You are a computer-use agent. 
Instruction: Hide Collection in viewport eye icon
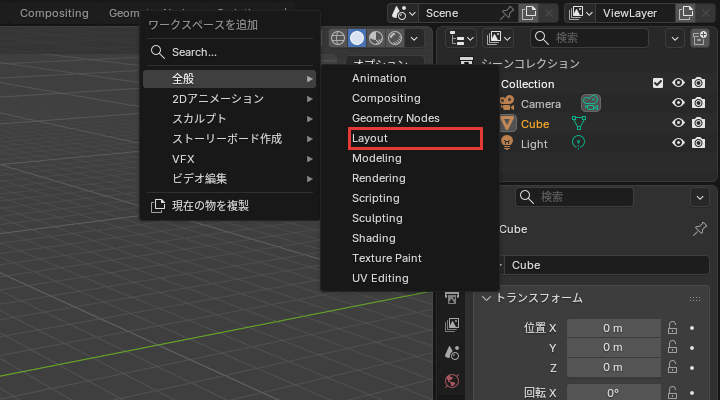point(678,83)
